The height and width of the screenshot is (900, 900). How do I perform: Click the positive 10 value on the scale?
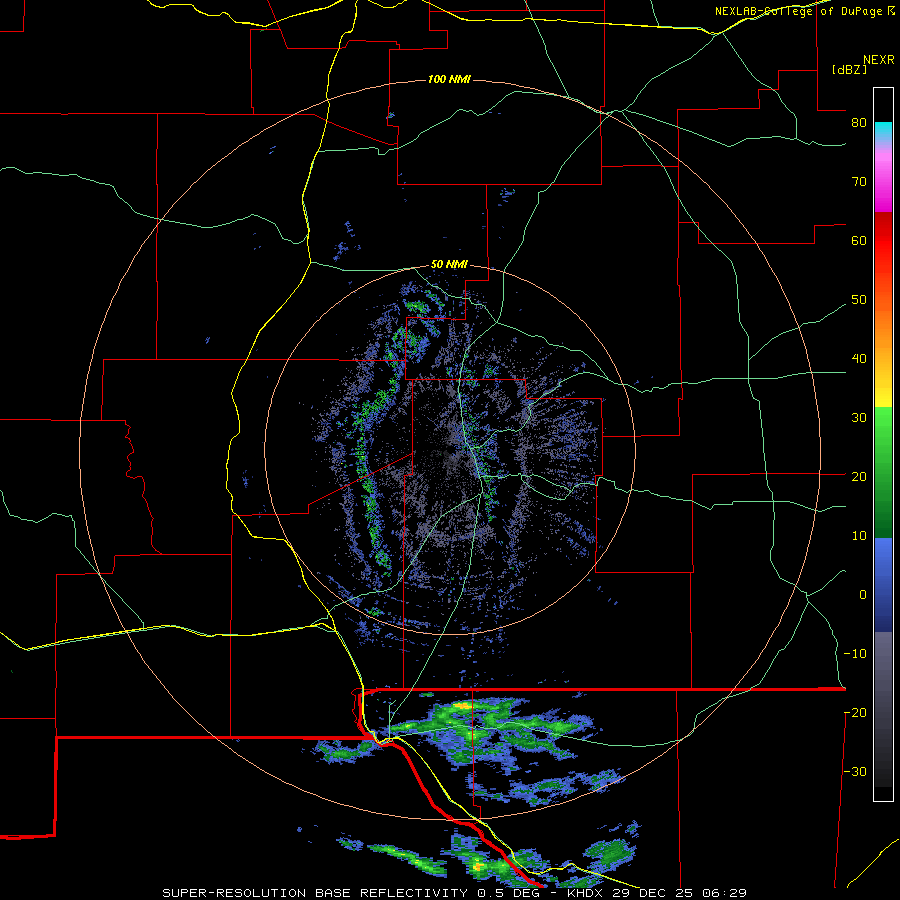tap(859, 536)
